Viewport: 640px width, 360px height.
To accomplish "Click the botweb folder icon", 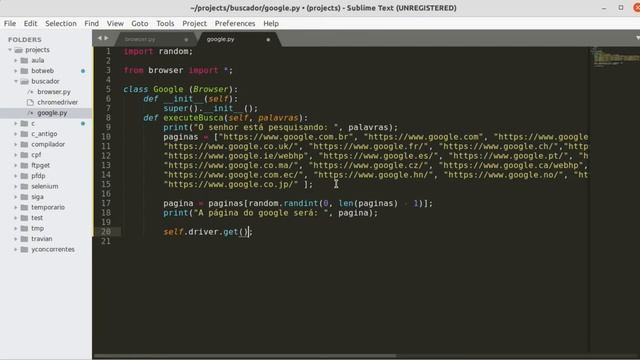I will tap(24, 71).
